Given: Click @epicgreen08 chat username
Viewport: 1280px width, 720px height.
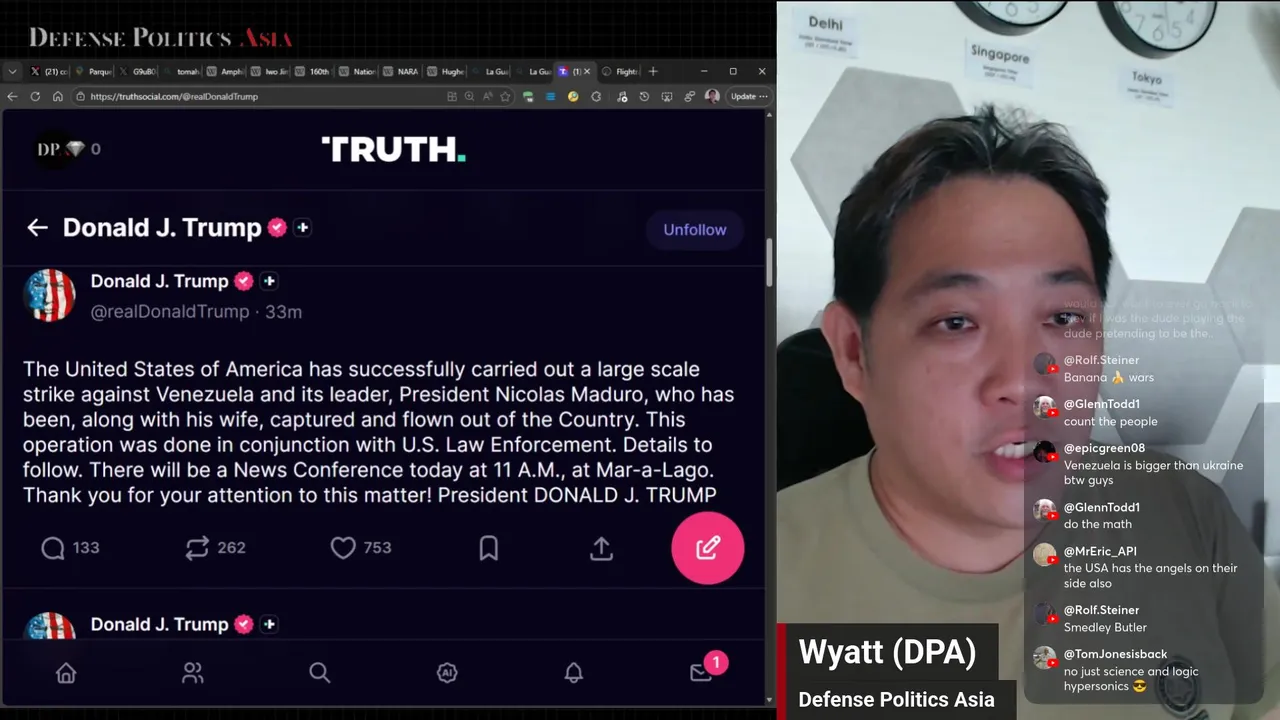Looking at the screenshot, I should (1104, 448).
